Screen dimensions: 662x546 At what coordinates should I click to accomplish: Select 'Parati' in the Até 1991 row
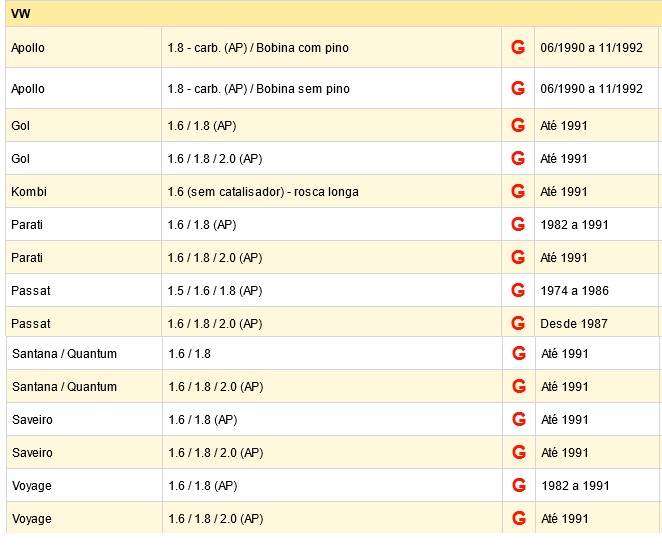[27, 258]
